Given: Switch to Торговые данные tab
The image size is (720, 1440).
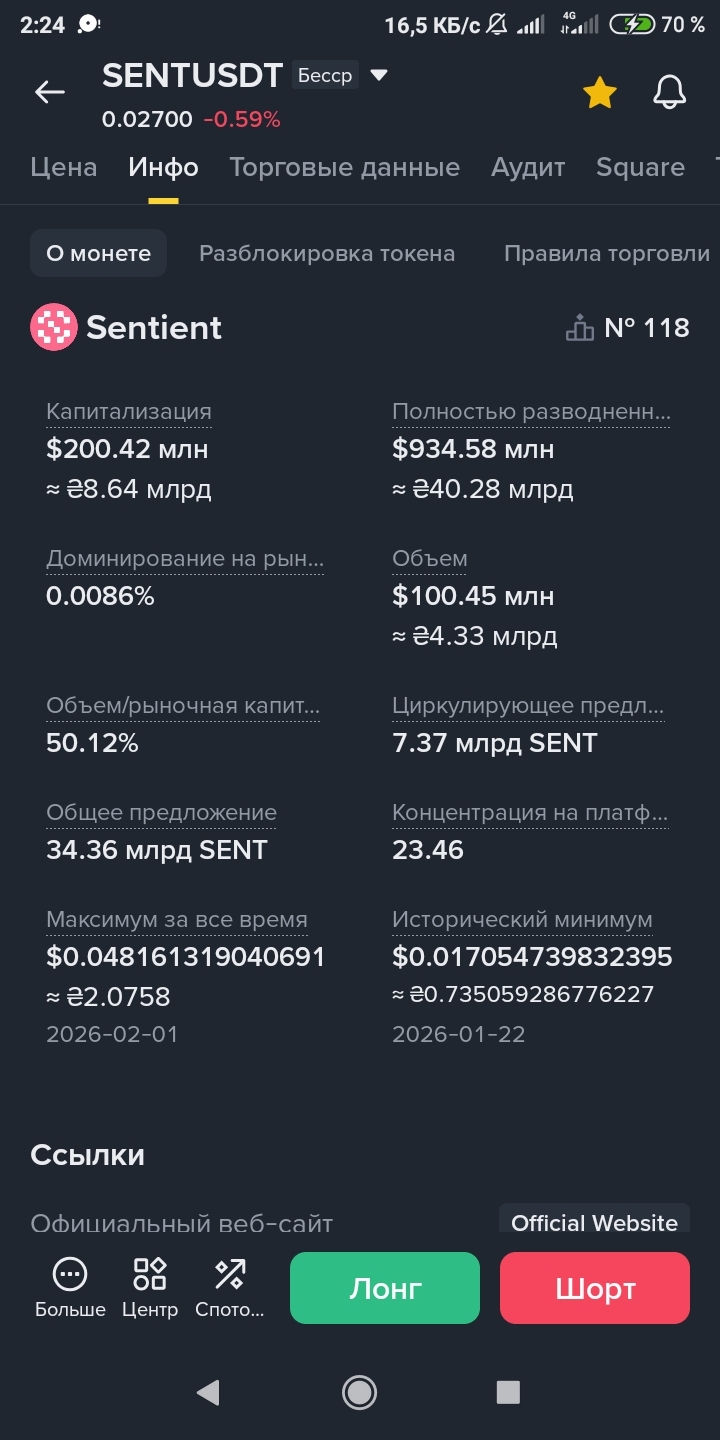Looking at the screenshot, I should point(345,167).
